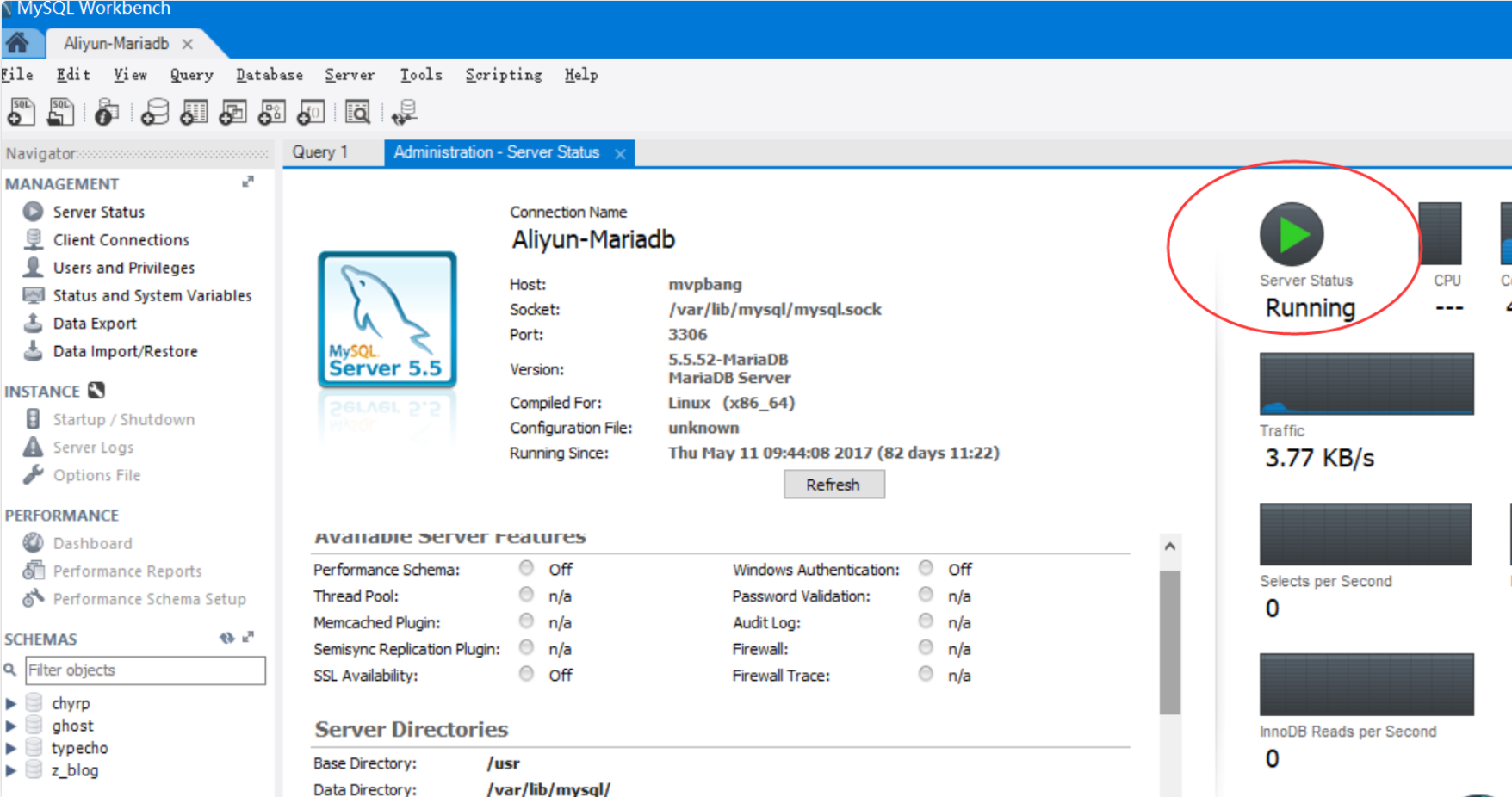The image size is (1512, 797).
Task: Toggle SSL Availability indicator
Action: pyautogui.click(x=526, y=674)
